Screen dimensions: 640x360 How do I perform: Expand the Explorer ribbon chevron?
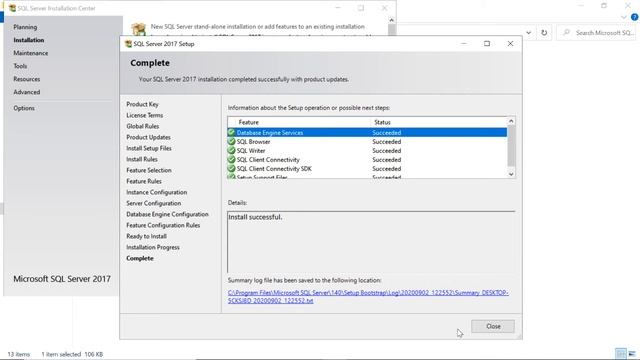pos(624,17)
